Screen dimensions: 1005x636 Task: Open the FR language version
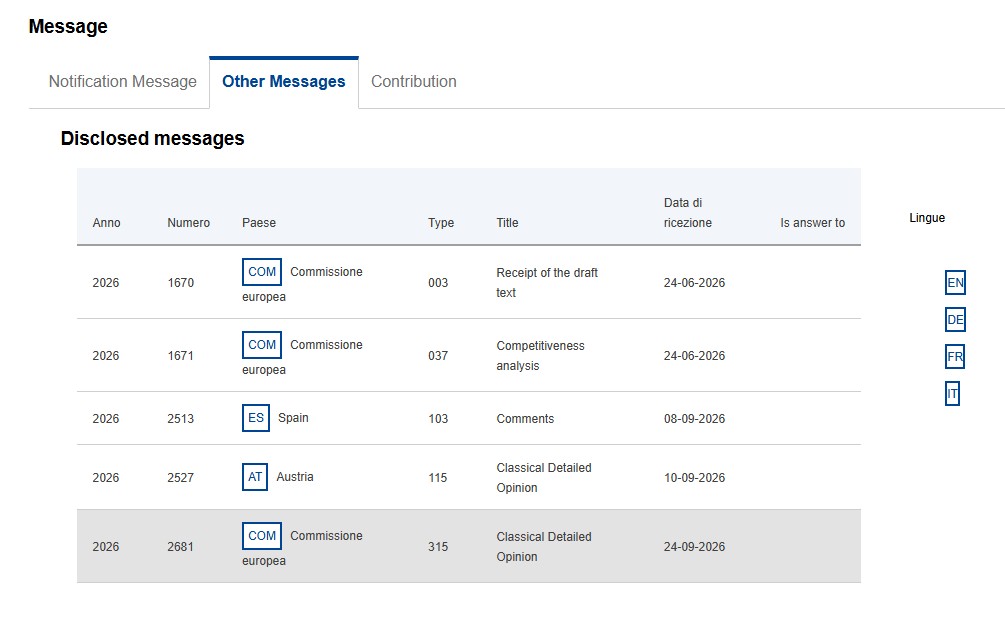tap(955, 357)
